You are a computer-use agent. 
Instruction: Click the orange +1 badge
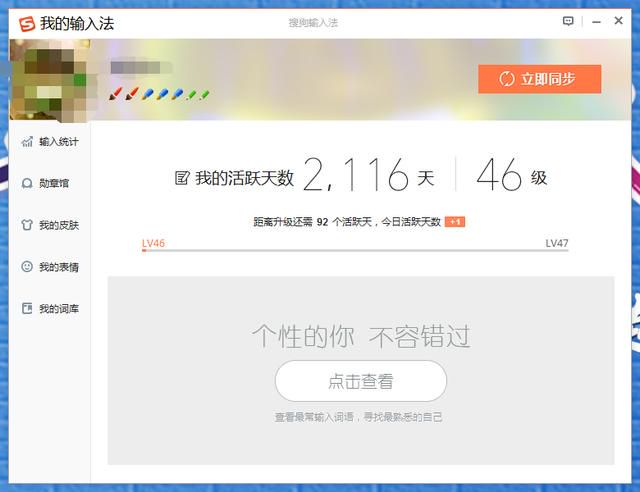(x=455, y=222)
